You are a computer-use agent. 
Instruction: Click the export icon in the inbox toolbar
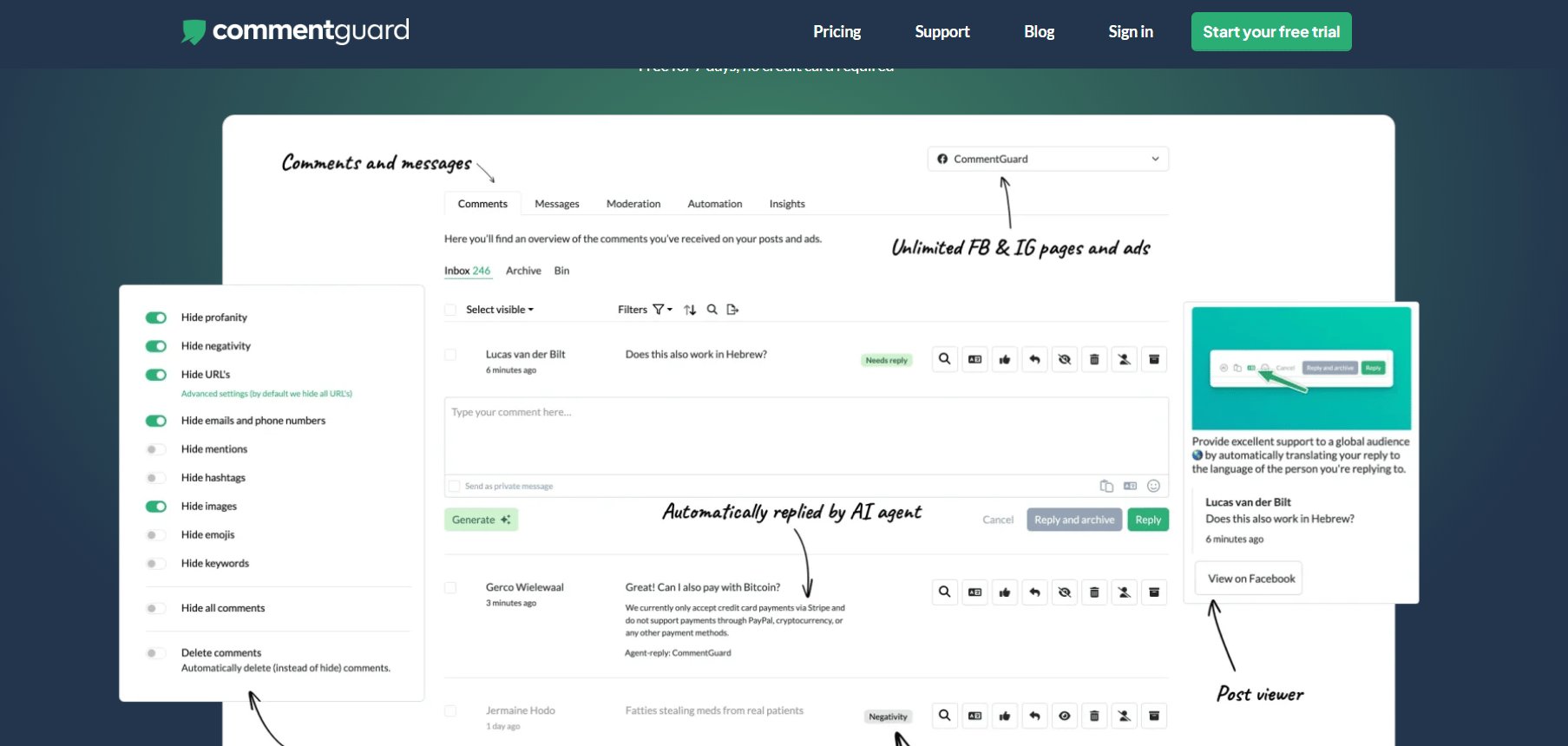(733, 310)
